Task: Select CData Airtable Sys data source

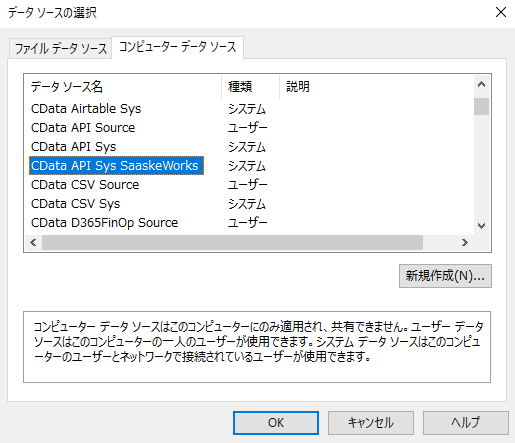Action: pyautogui.click(x=86, y=109)
